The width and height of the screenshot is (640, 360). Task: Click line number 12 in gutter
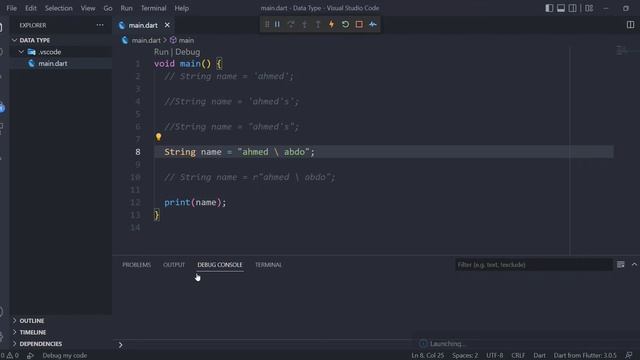pos(136,202)
